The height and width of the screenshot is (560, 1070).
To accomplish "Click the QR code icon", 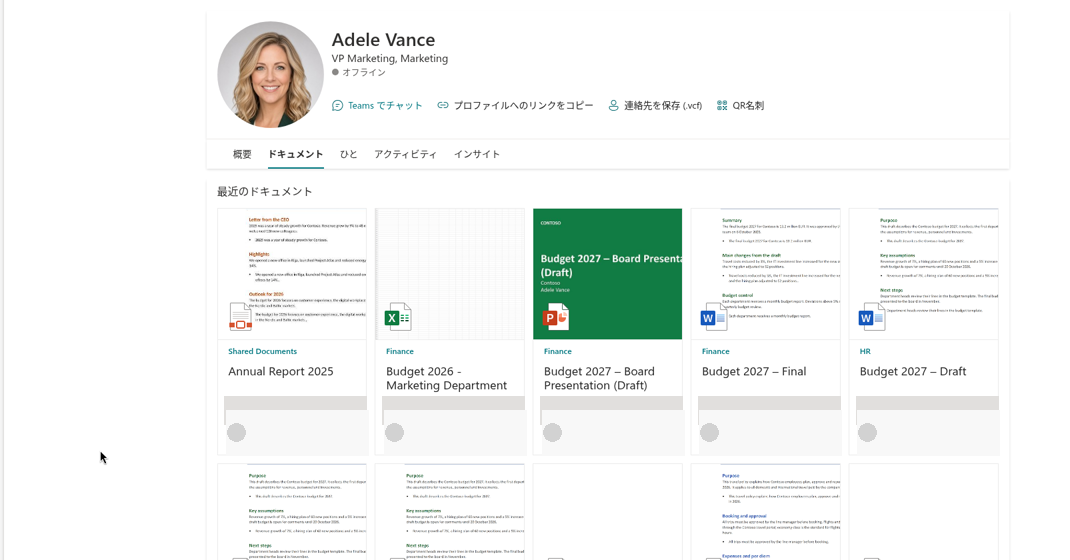I will pos(722,106).
